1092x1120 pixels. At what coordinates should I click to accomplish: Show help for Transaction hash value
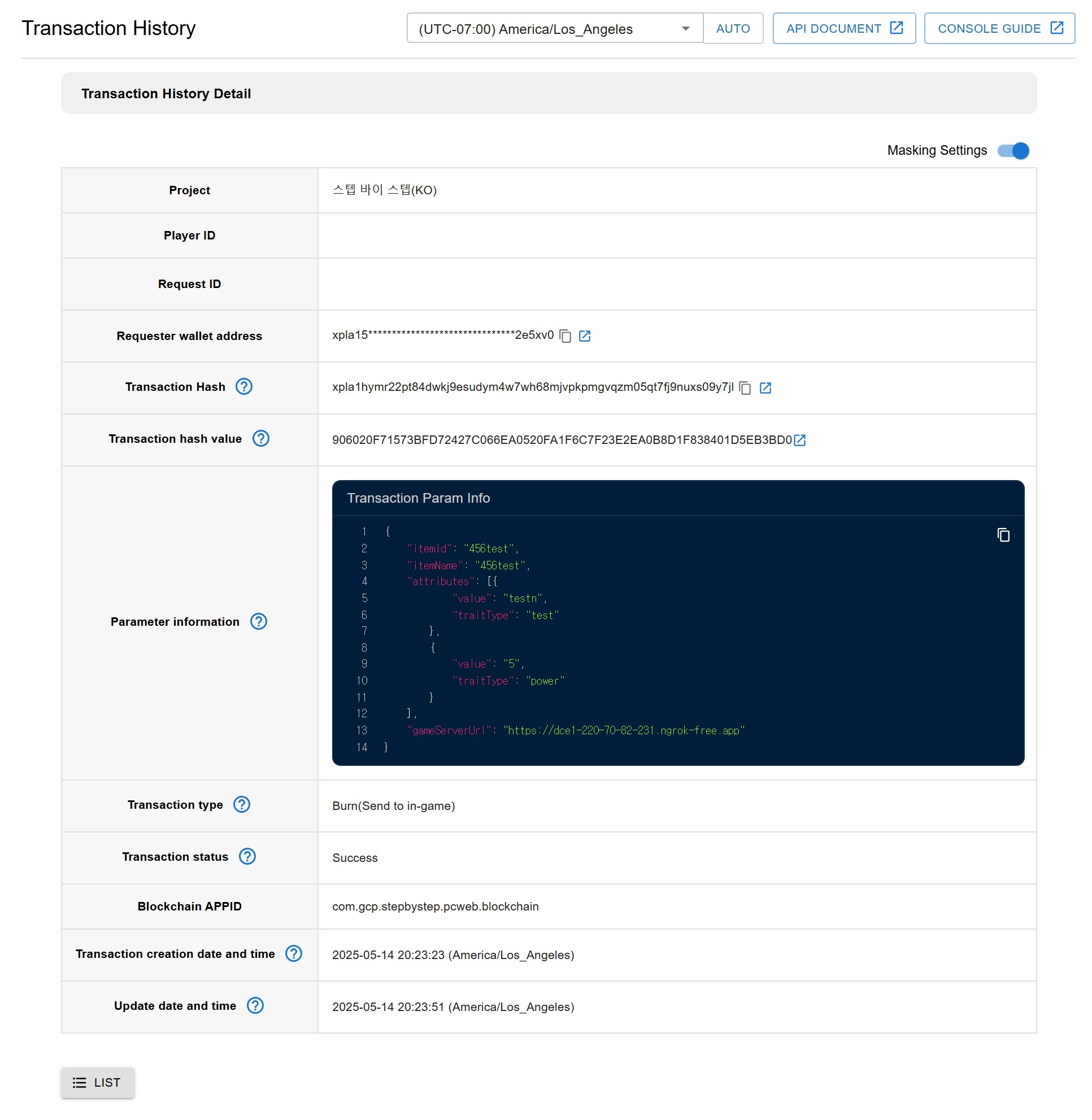tap(261, 439)
